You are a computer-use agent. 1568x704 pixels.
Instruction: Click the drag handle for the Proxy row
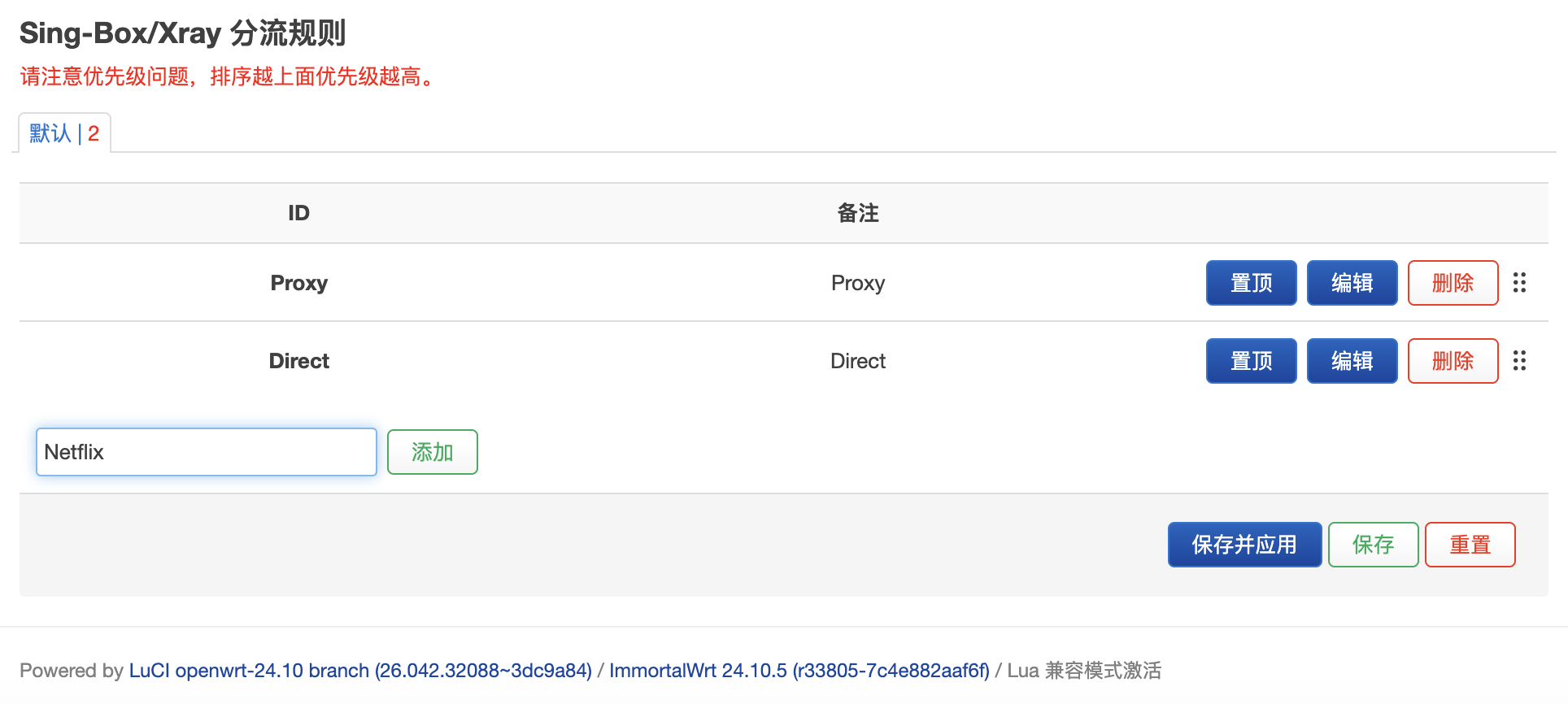click(1519, 283)
